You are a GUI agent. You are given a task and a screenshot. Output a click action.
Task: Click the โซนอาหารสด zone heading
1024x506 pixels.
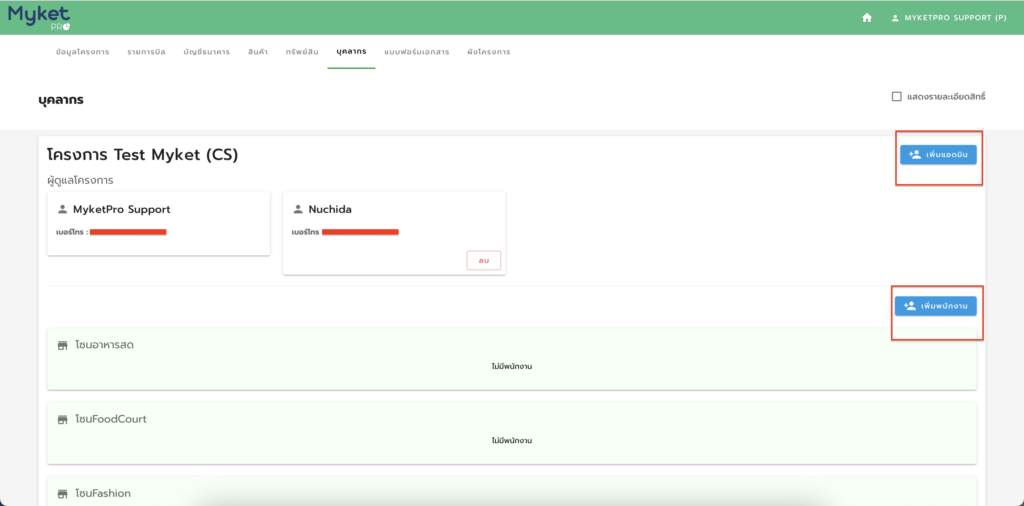pyautogui.click(x=104, y=345)
